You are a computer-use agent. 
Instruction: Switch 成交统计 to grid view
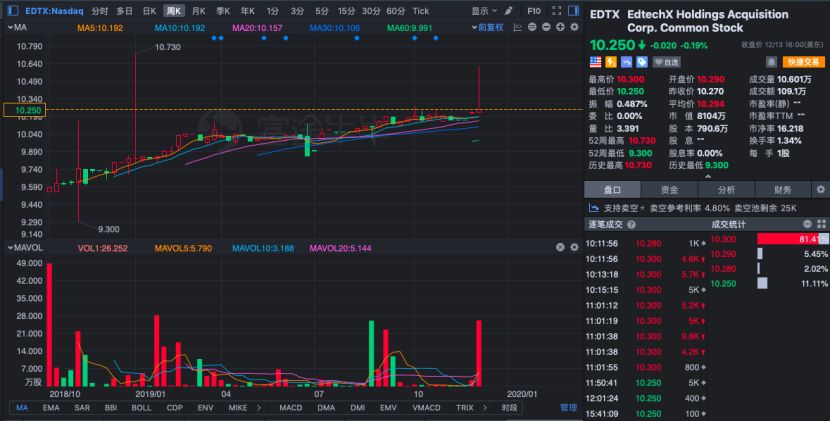pyautogui.click(x=822, y=224)
